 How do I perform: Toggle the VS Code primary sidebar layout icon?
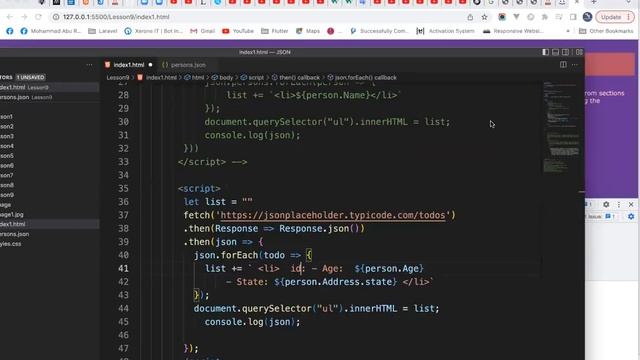click(545, 52)
